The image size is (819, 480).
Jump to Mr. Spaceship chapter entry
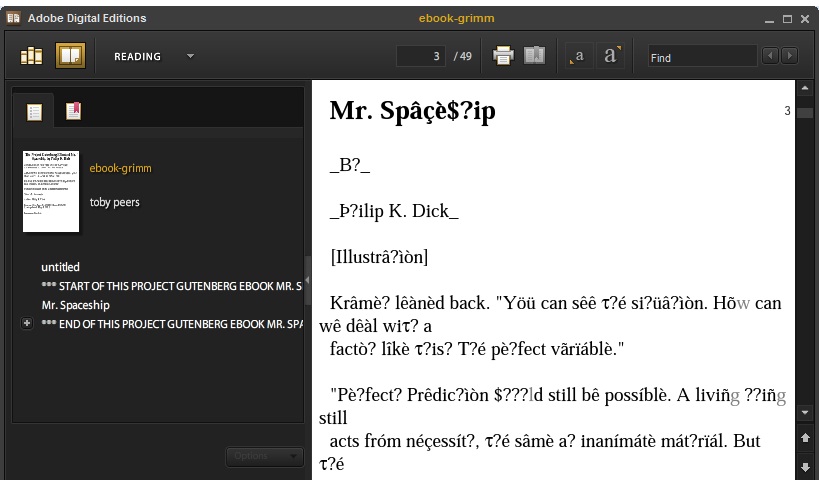(76, 305)
